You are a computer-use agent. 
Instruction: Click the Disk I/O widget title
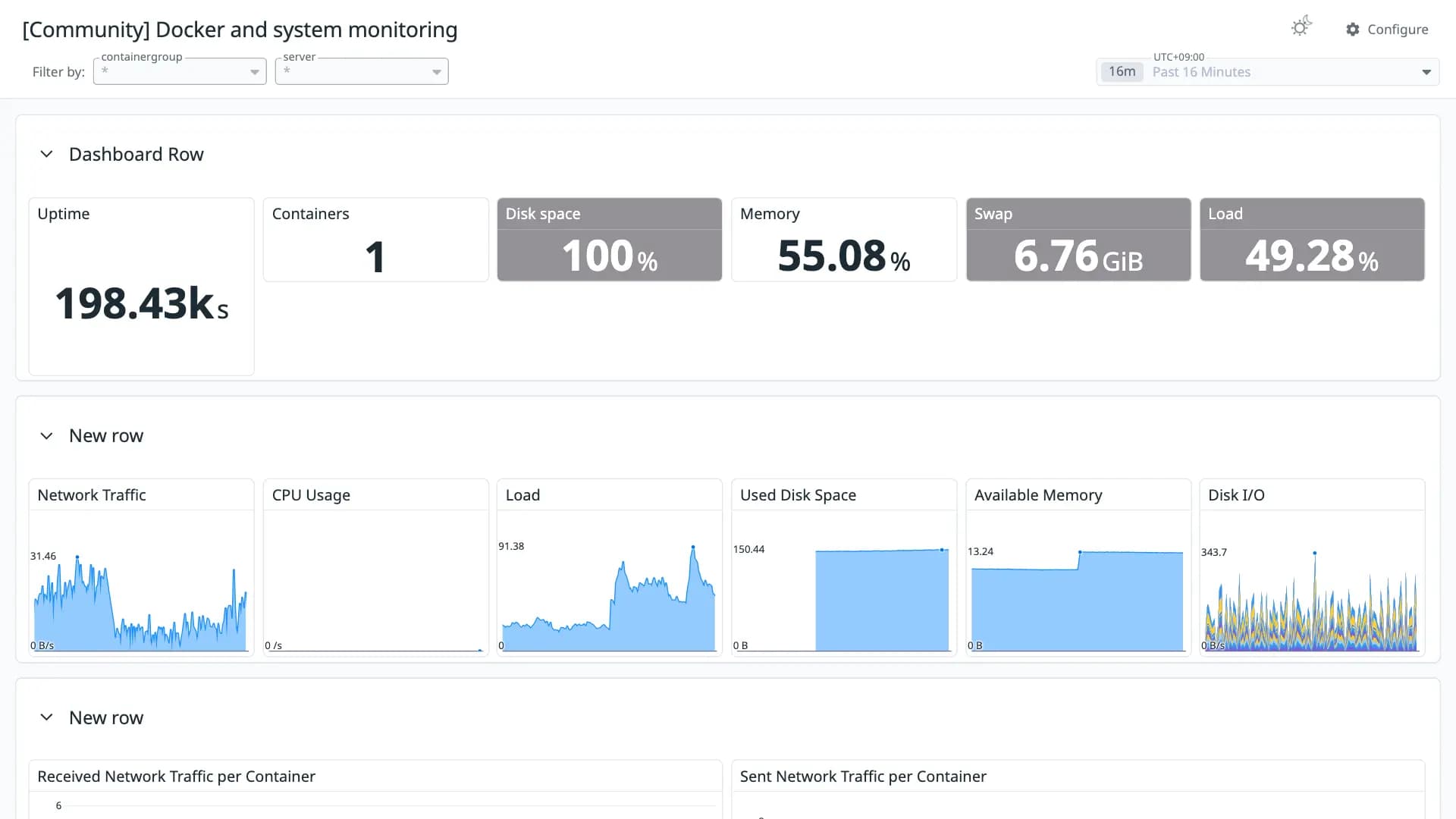1236,495
